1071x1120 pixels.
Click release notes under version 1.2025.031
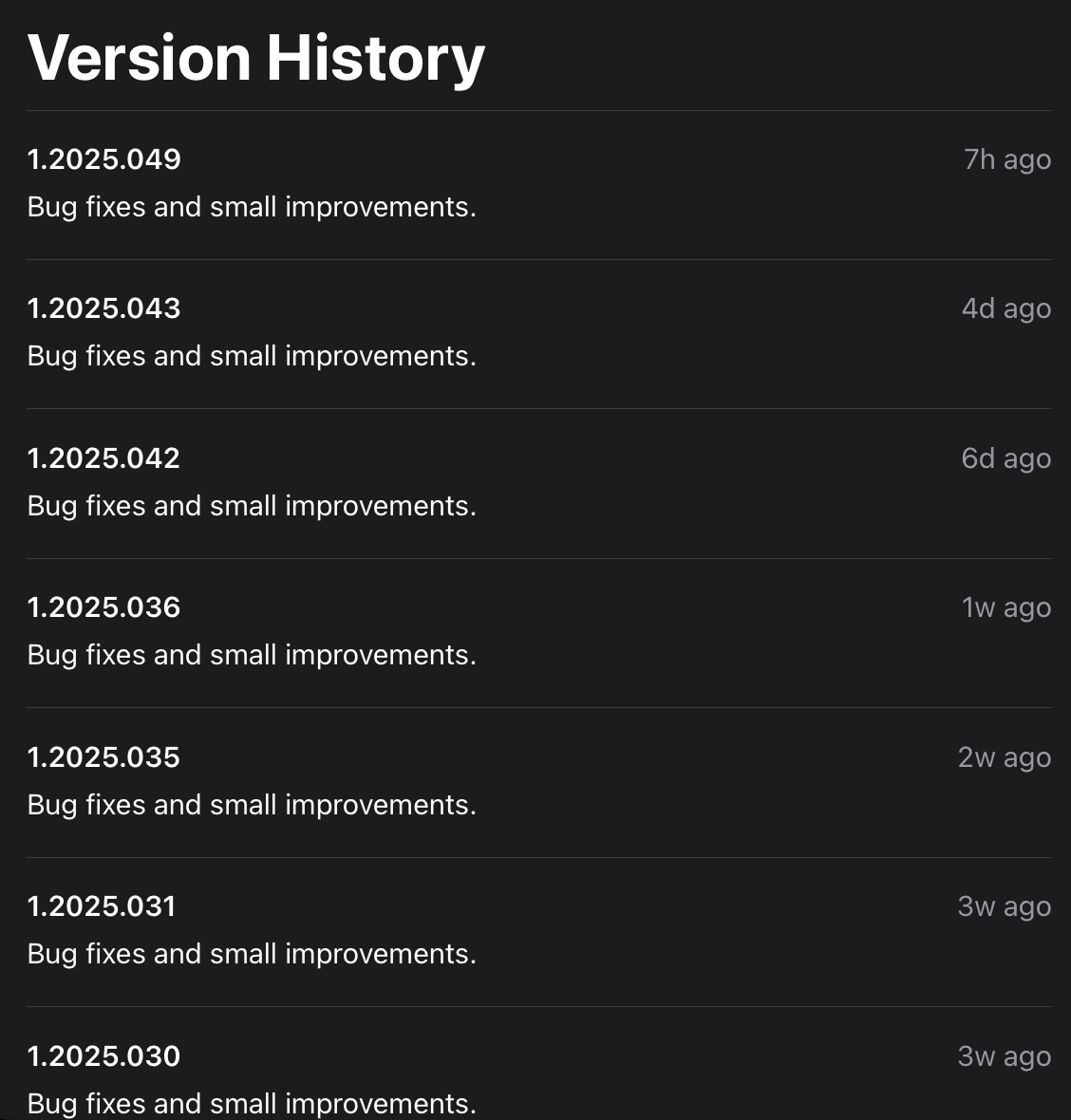(252, 954)
